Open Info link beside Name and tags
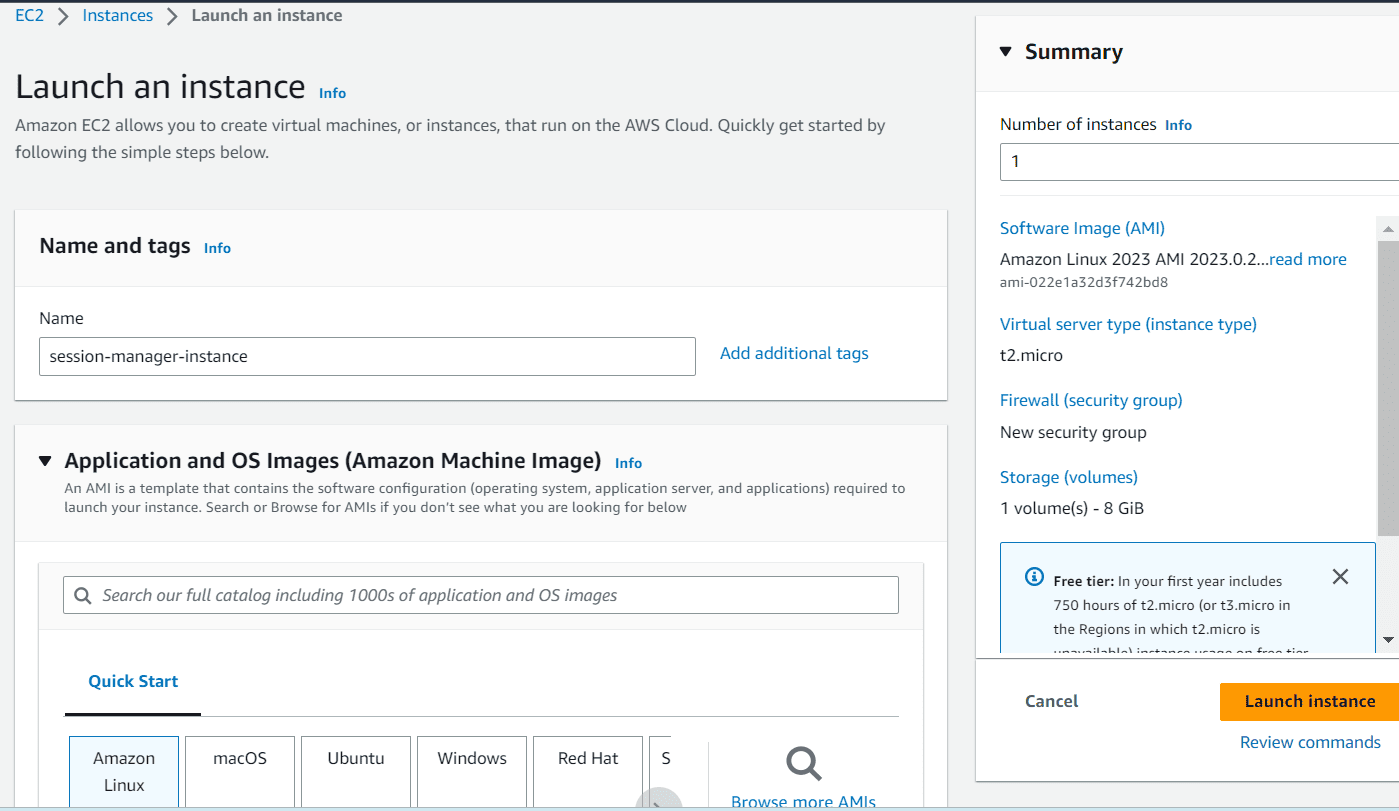Viewport: 1399px width, 811px height. click(217, 248)
